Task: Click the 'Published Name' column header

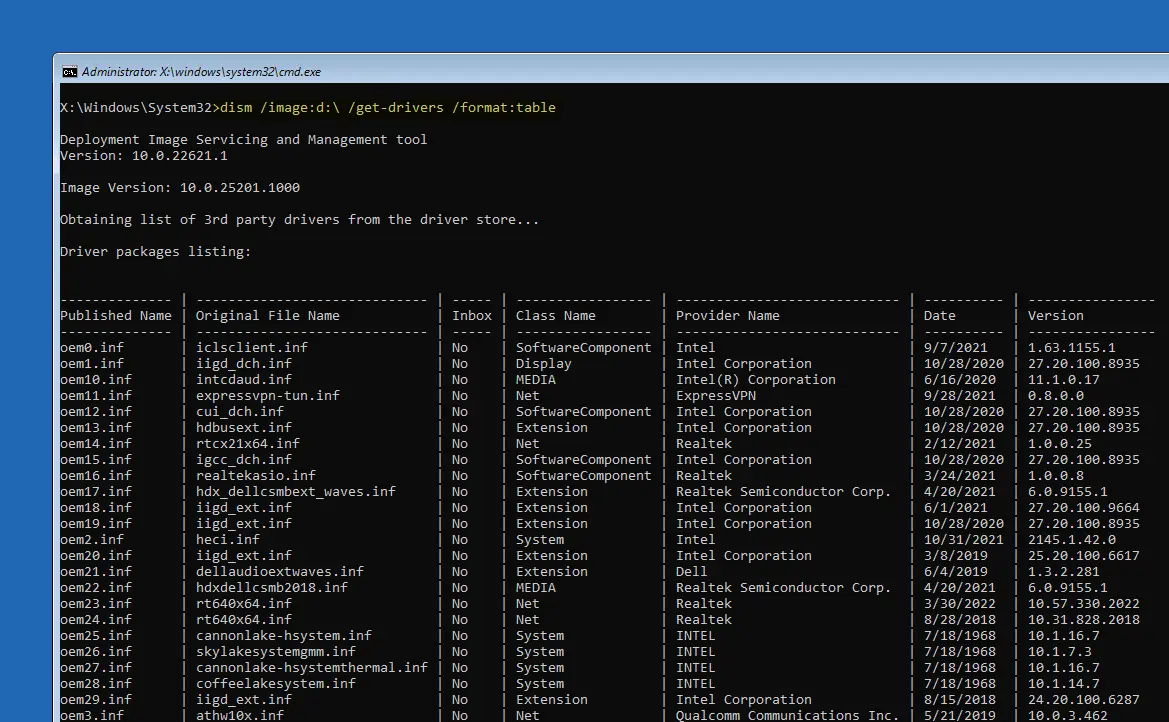Action: pos(116,316)
